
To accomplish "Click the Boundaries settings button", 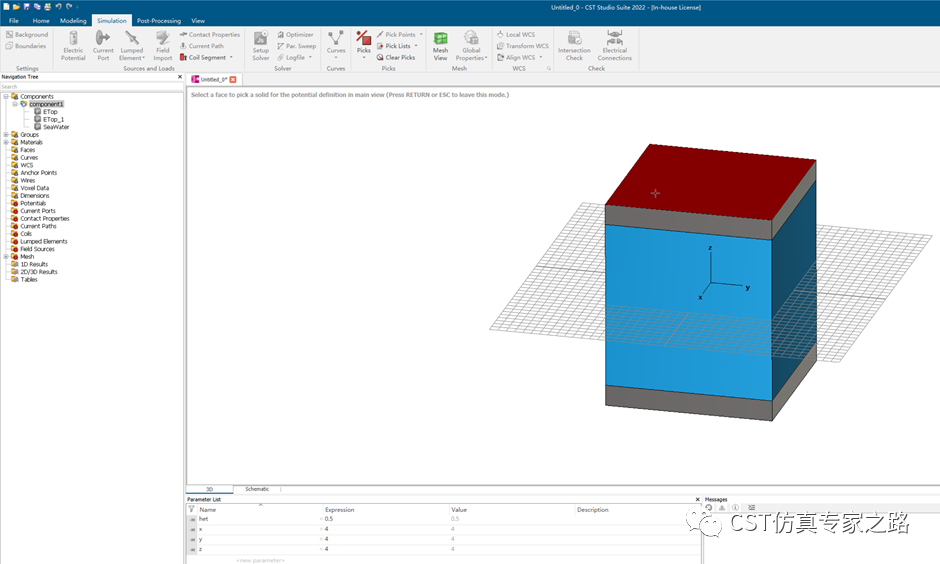I will click(26, 46).
